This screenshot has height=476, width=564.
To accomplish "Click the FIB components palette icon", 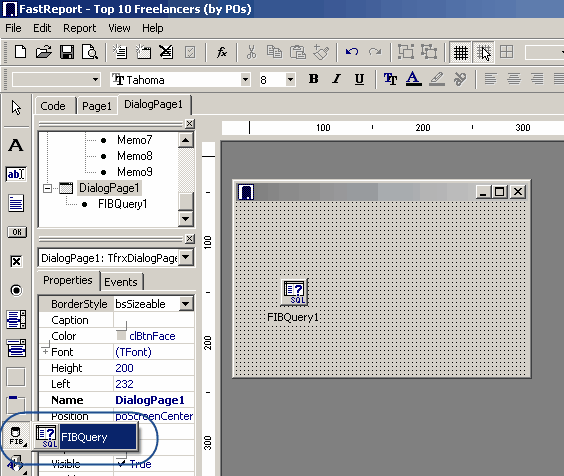I will (x=16, y=436).
